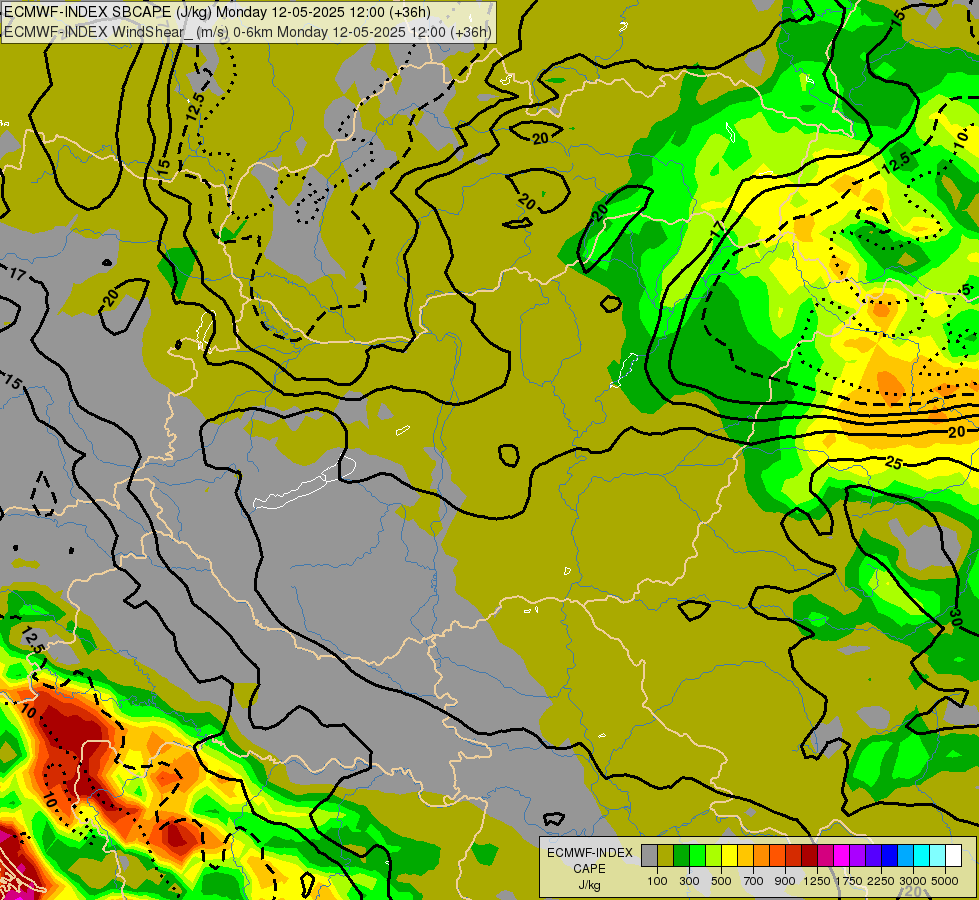The height and width of the screenshot is (900, 979).
Task: Choose the pure blue legend swatch
Action: tap(890, 855)
